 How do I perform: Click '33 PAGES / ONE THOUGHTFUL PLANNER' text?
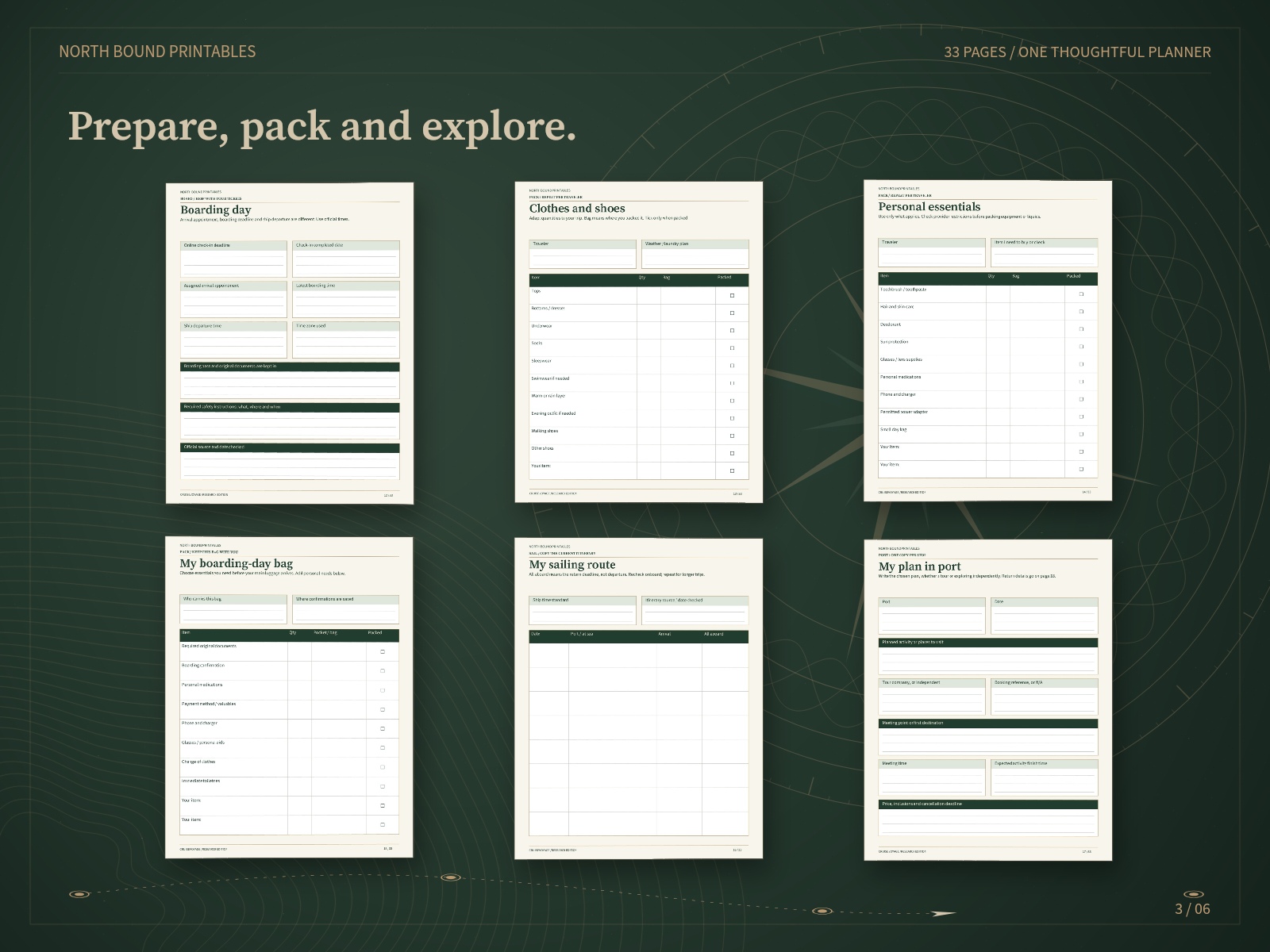click(x=1077, y=52)
